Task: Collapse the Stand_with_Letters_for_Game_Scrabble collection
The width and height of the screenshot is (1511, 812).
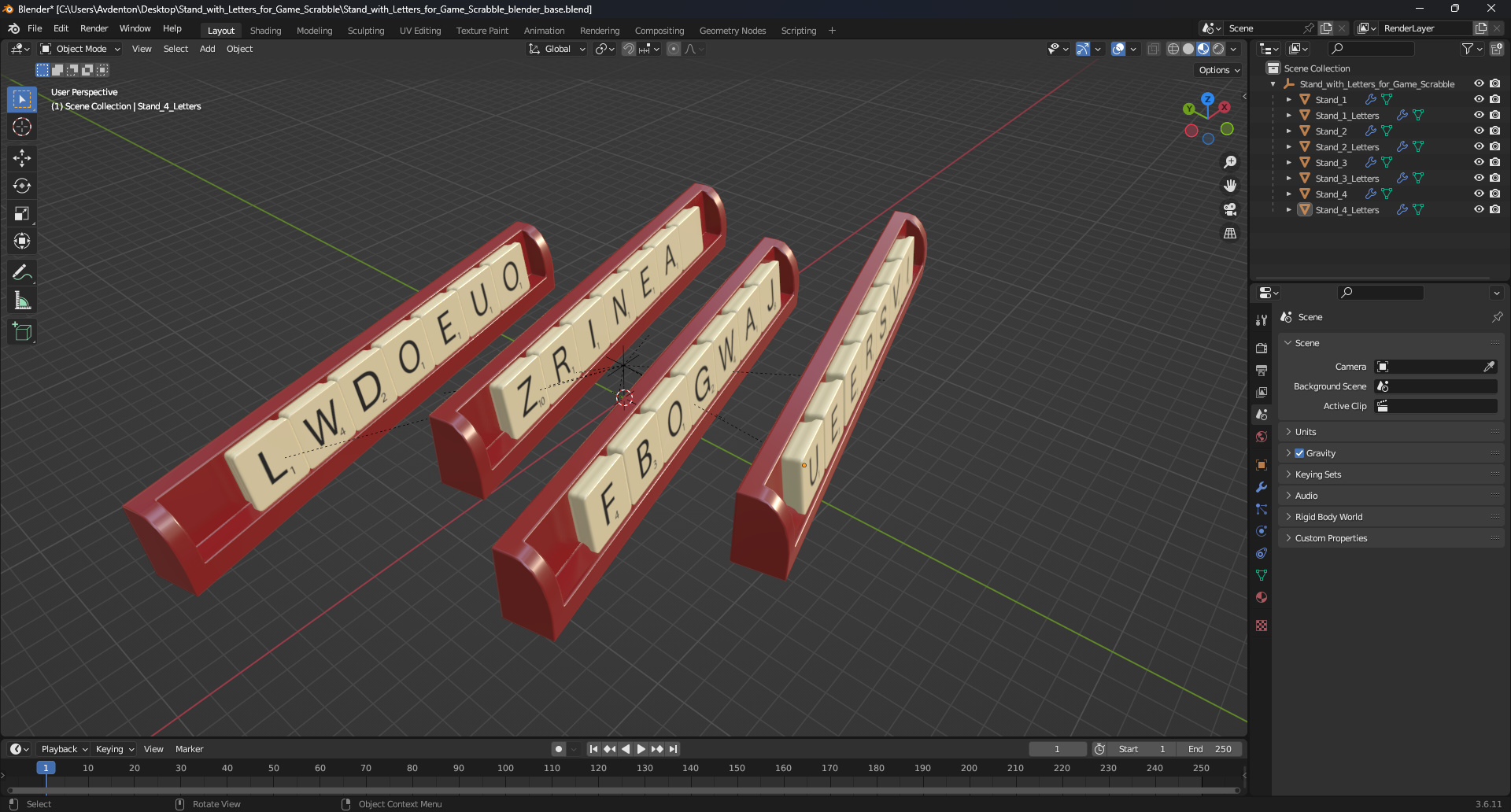Action: [x=1273, y=83]
